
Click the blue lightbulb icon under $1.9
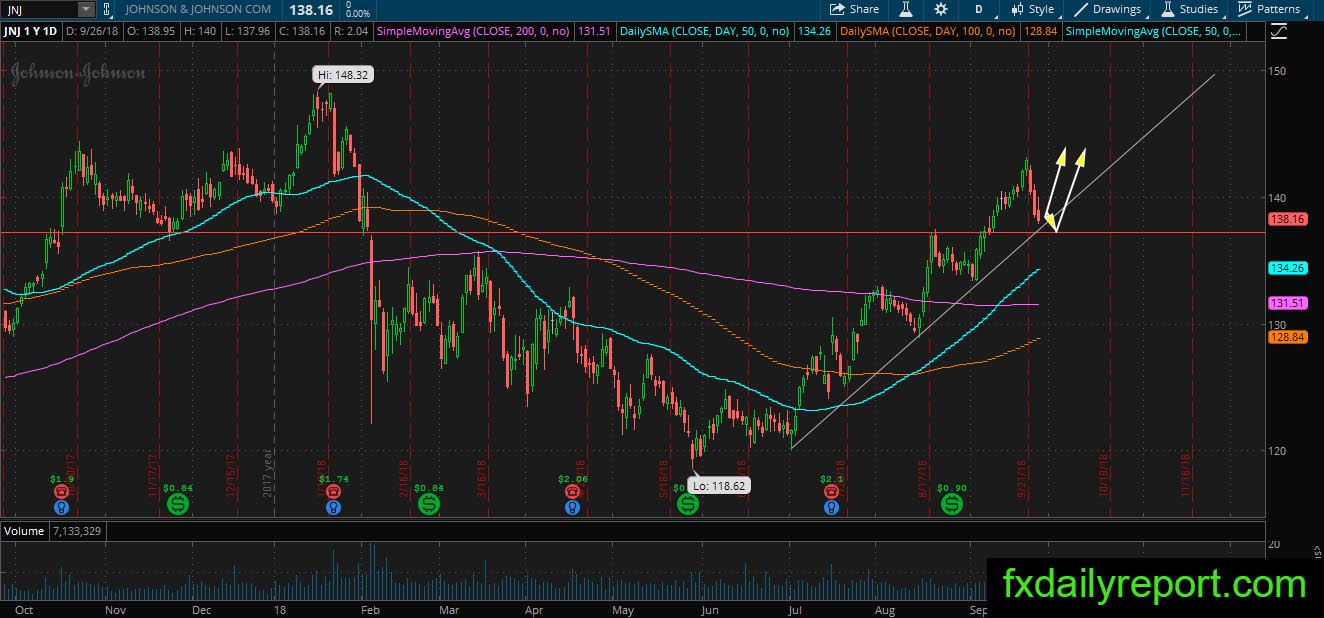(x=62, y=507)
